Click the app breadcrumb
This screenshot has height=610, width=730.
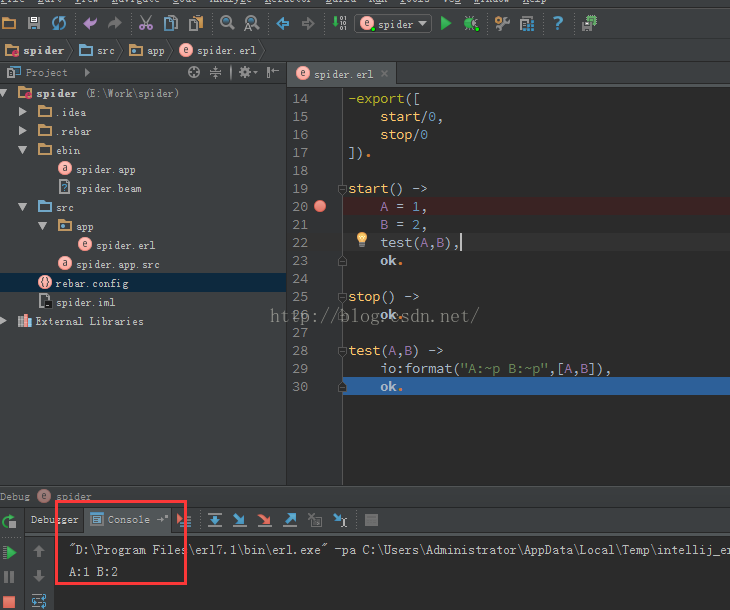[147, 50]
